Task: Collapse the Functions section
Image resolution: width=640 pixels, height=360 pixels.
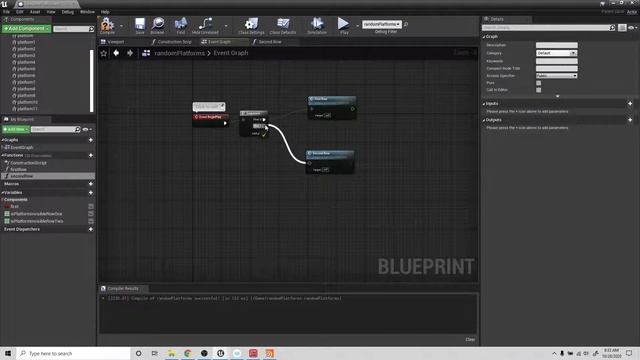Action: (x=3, y=156)
